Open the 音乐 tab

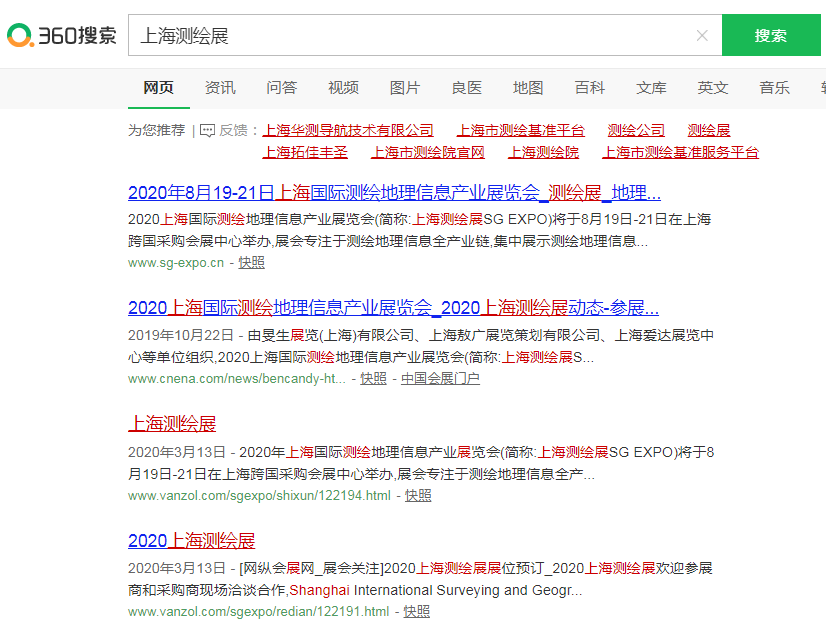click(x=775, y=87)
